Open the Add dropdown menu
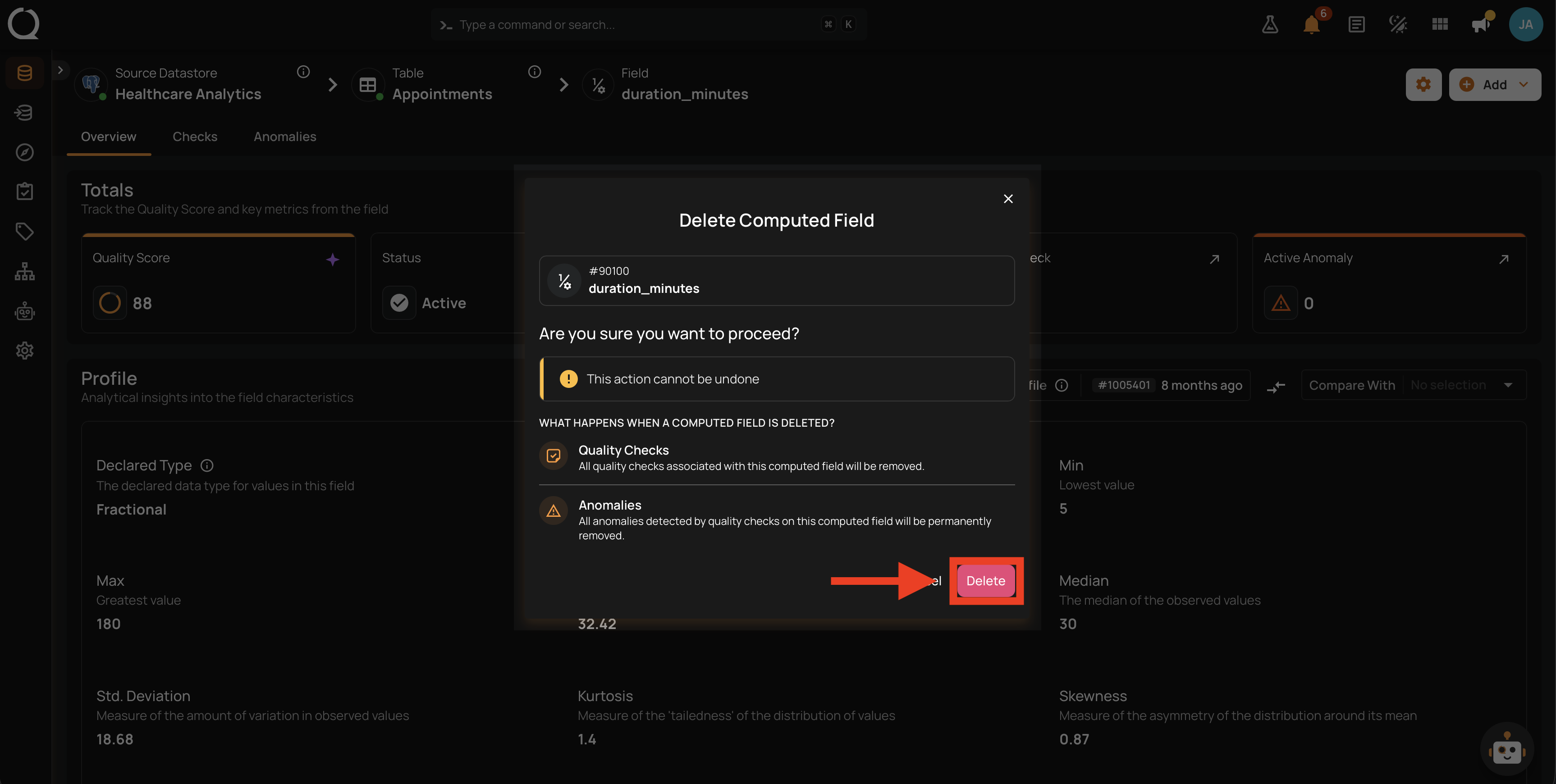The image size is (1556, 784). point(1494,85)
